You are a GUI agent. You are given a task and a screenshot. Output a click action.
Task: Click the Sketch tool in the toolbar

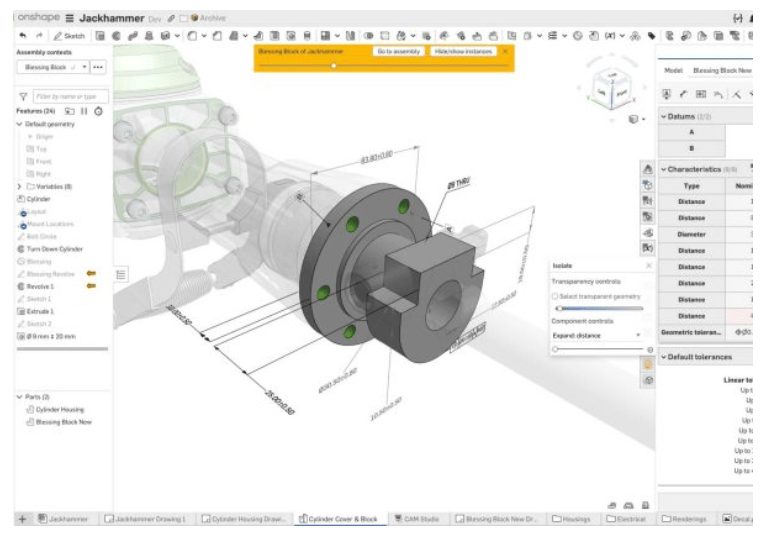tap(69, 35)
